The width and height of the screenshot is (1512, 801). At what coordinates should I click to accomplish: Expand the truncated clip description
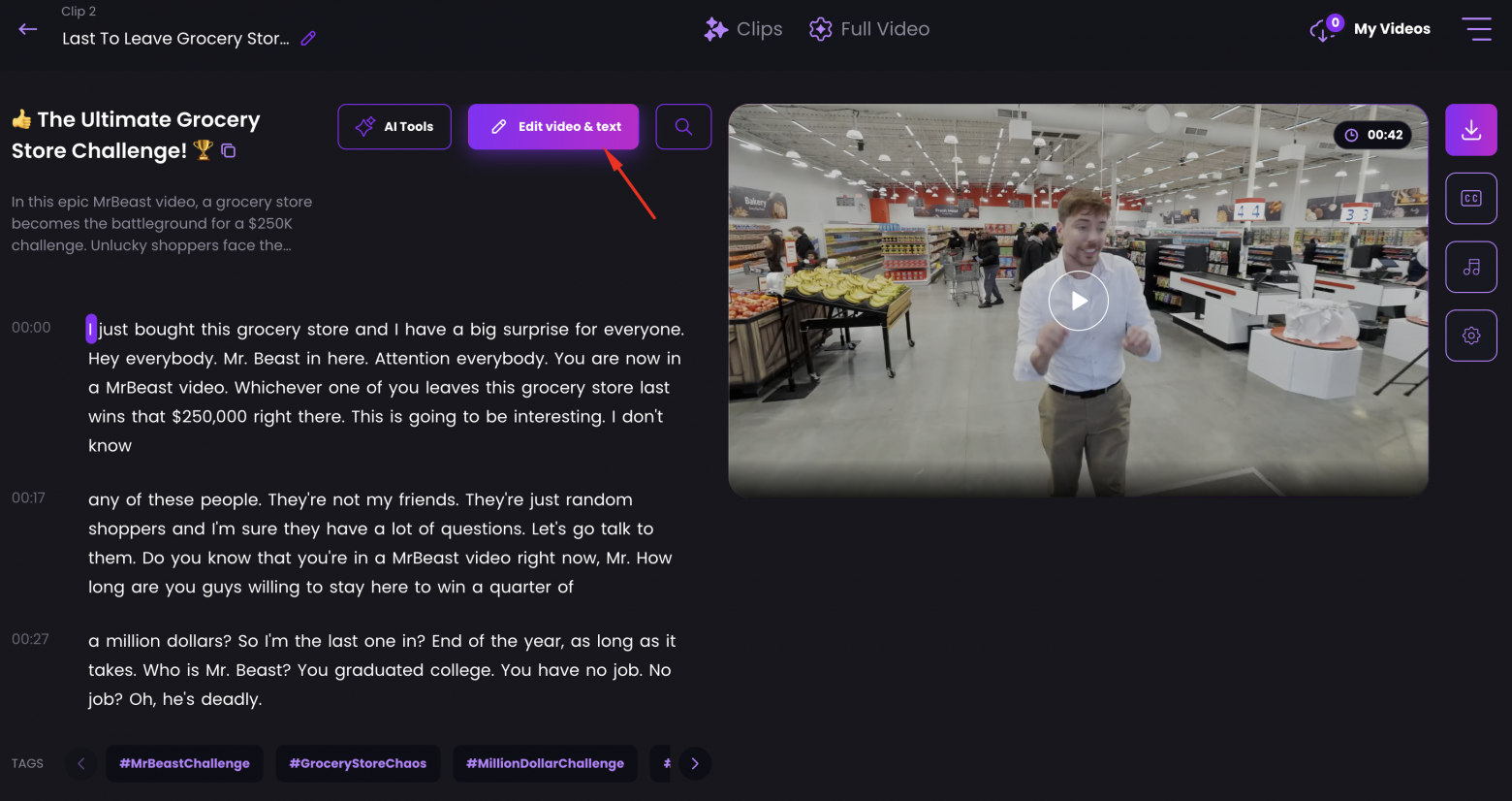click(x=162, y=224)
